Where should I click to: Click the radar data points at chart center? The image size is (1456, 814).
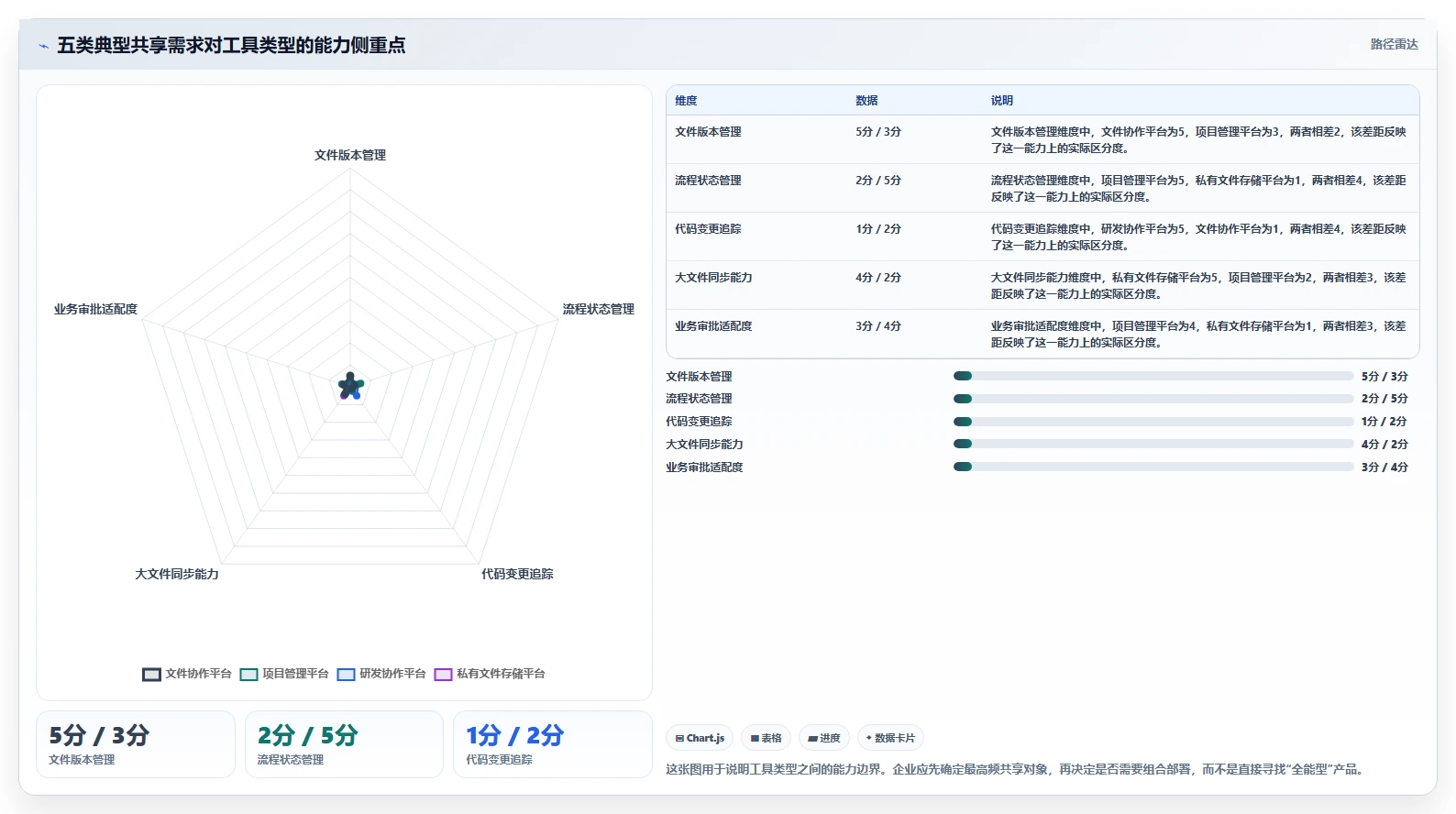pos(350,386)
